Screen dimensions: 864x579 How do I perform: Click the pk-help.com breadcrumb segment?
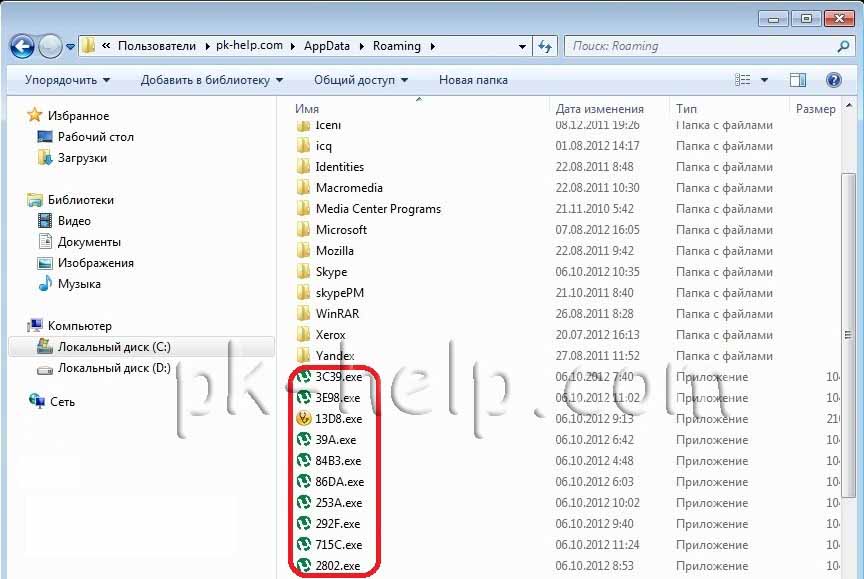(x=249, y=46)
